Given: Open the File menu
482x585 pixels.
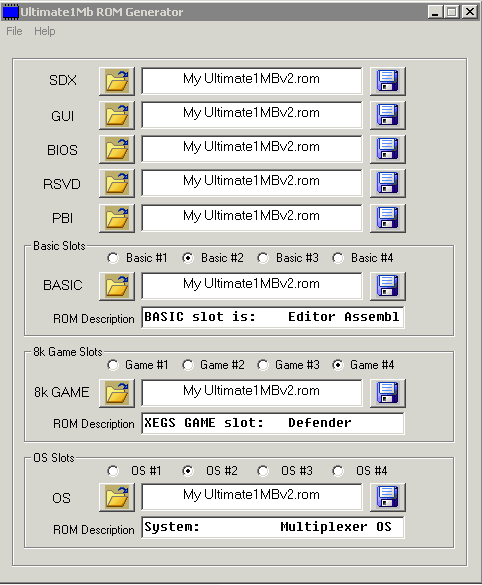Looking at the screenshot, I should (14, 31).
